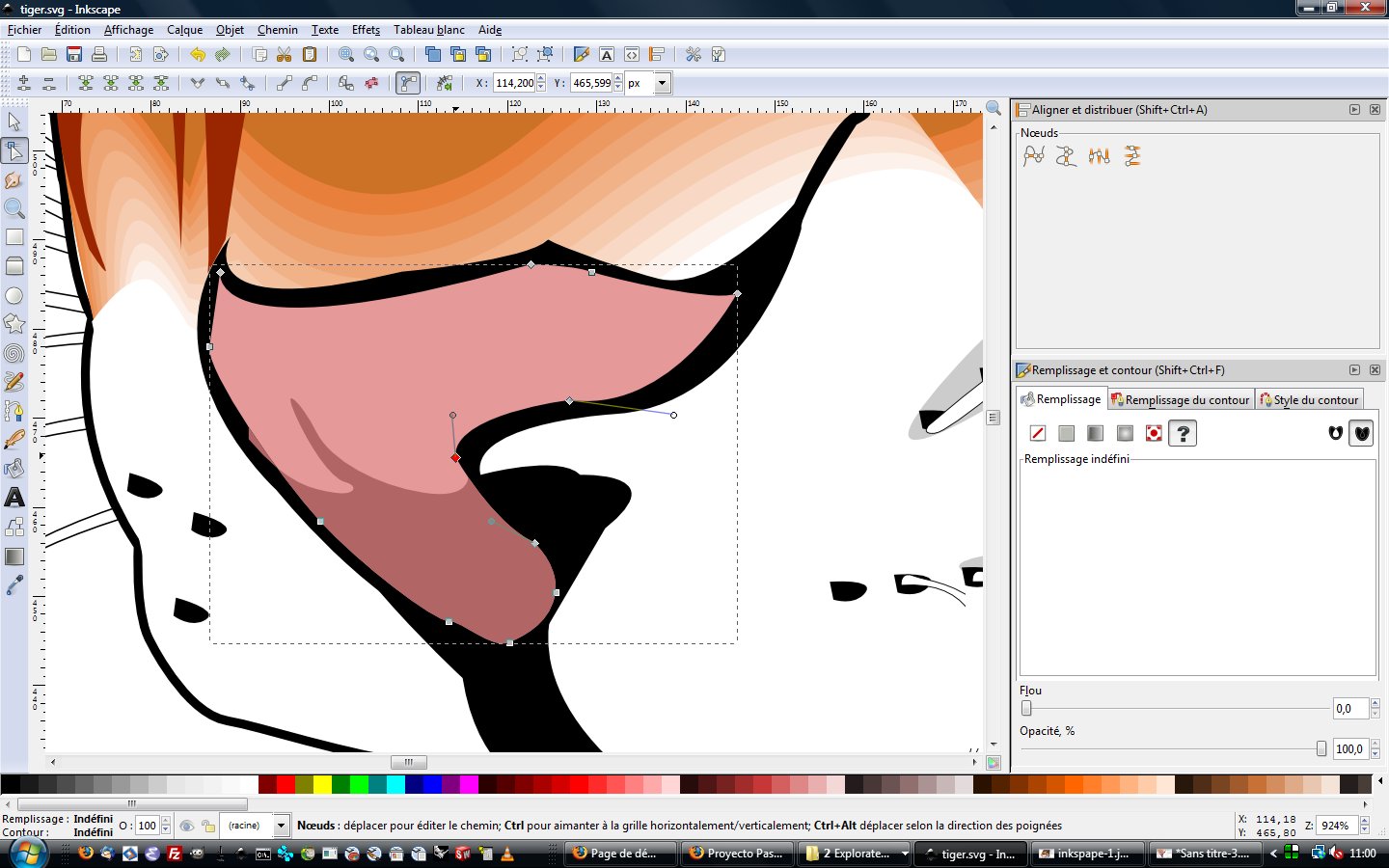The image size is (1389, 868).
Task: Switch to Remplissage du contour tab
Action: click(x=1180, y=400)
